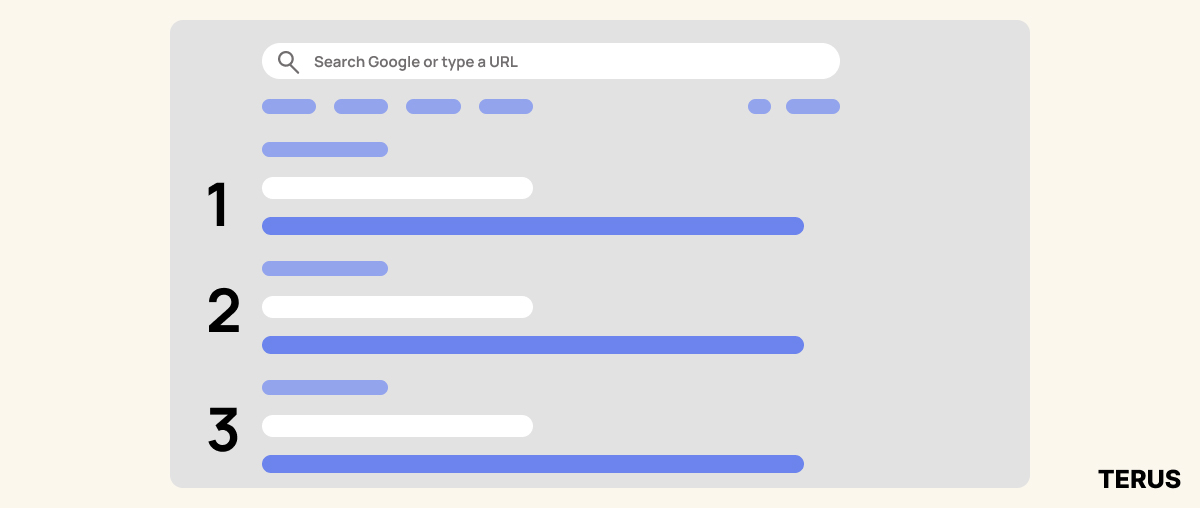The image size is (1200, 508).
Task: Open result 2's light blue URL bar
Action: 325,269
